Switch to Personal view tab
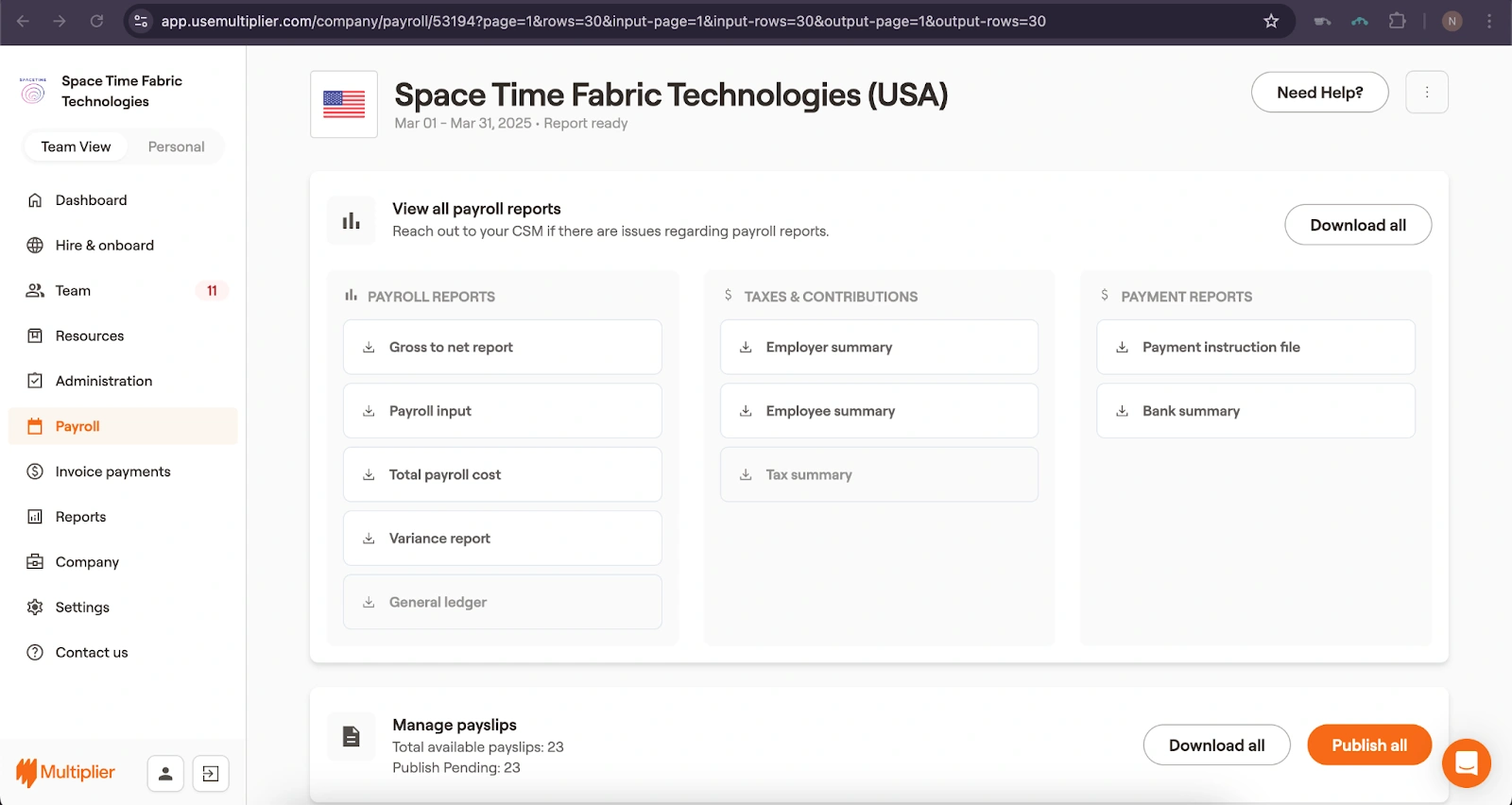Image resolution: width=1512 pixels, height=805 pixels. pos(176,146)
